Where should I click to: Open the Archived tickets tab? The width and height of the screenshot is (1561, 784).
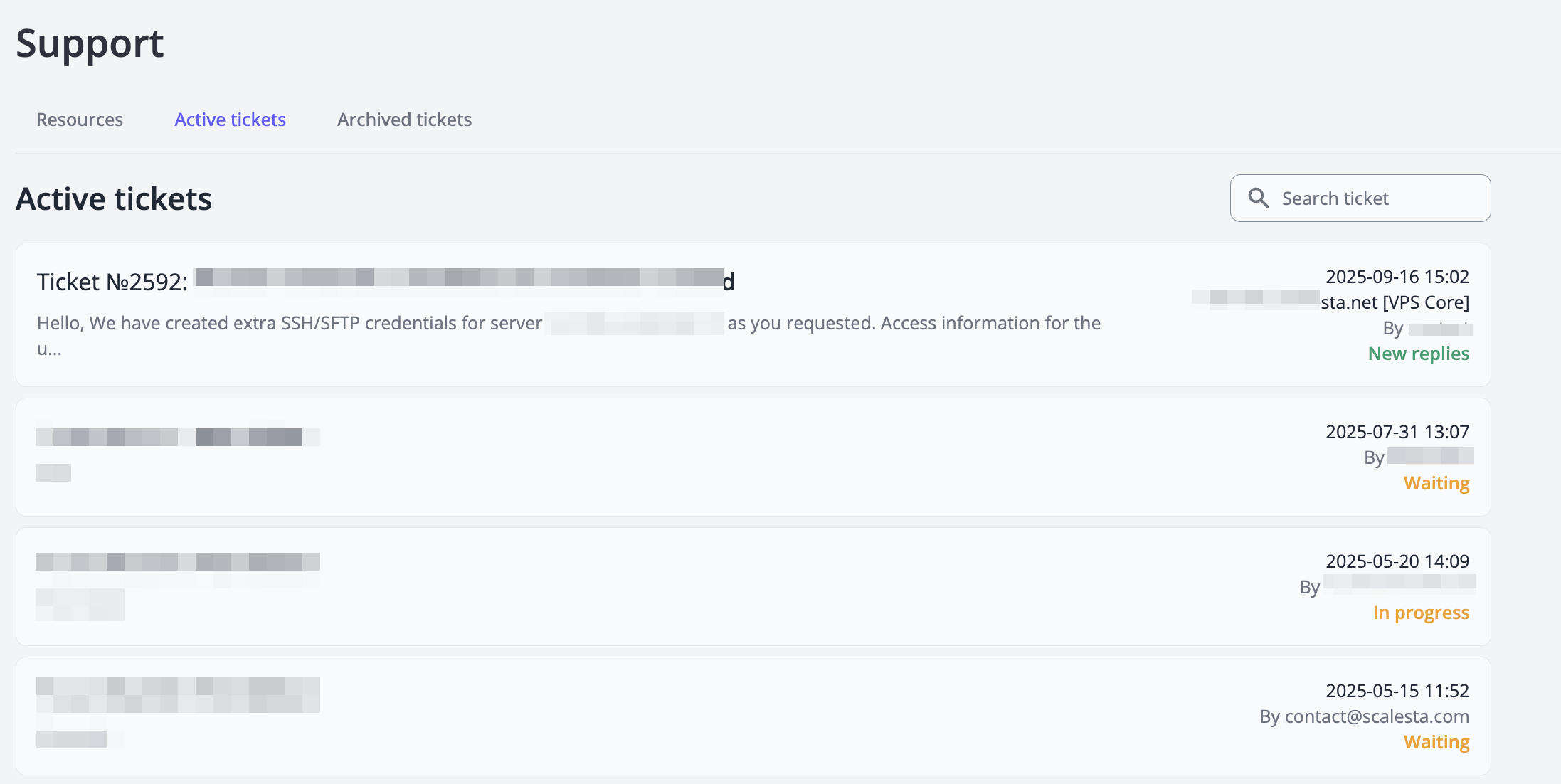[404, 120]
